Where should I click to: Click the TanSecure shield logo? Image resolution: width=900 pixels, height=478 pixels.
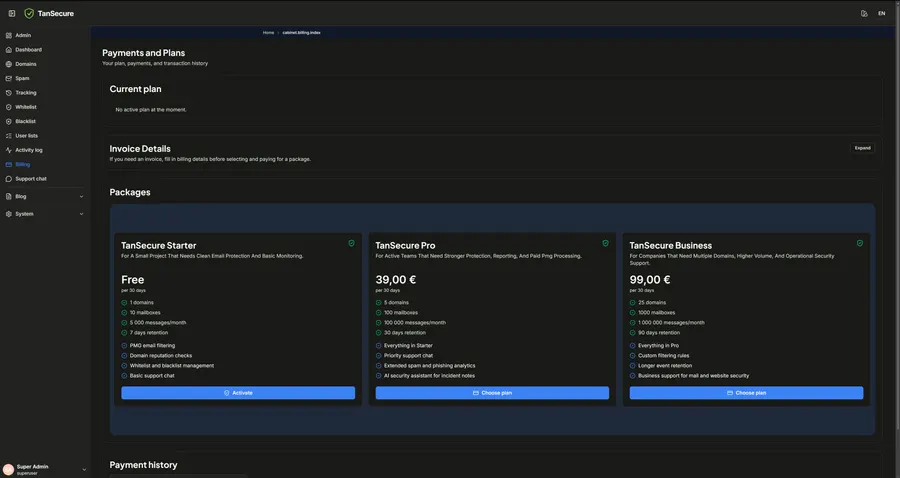coord(29,13)
